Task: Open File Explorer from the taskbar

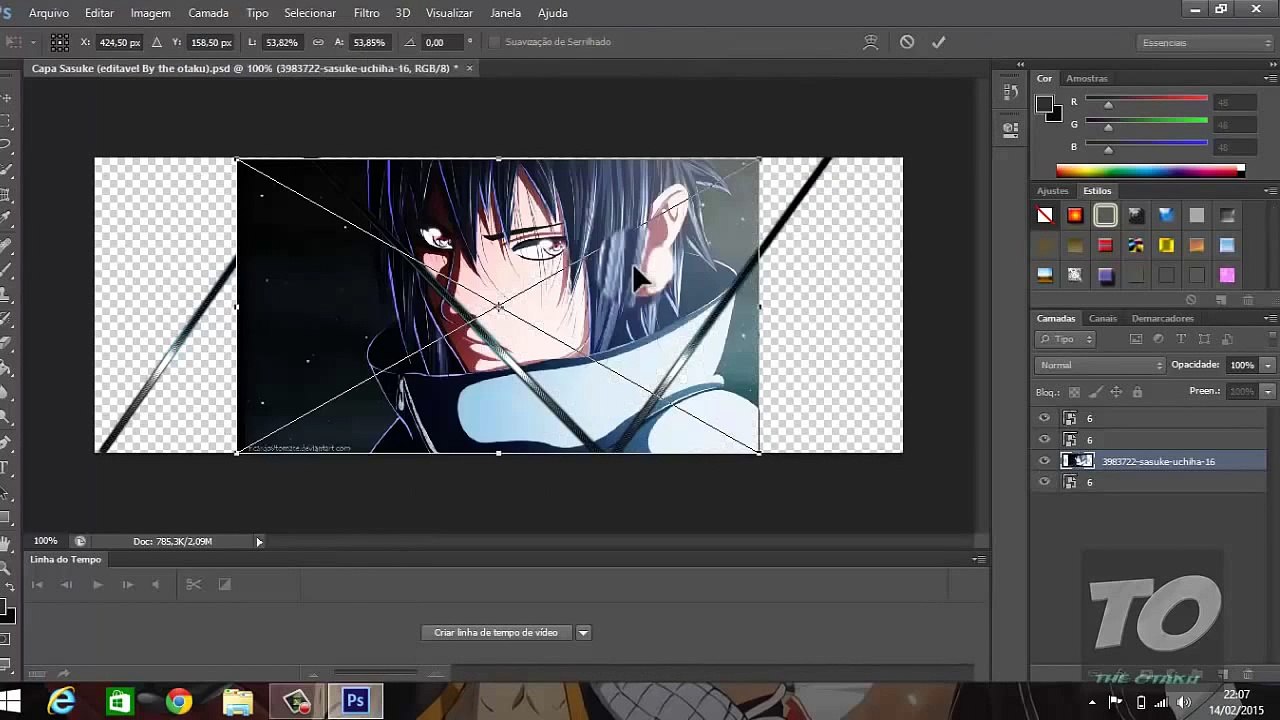Action: tap(237, 702)
